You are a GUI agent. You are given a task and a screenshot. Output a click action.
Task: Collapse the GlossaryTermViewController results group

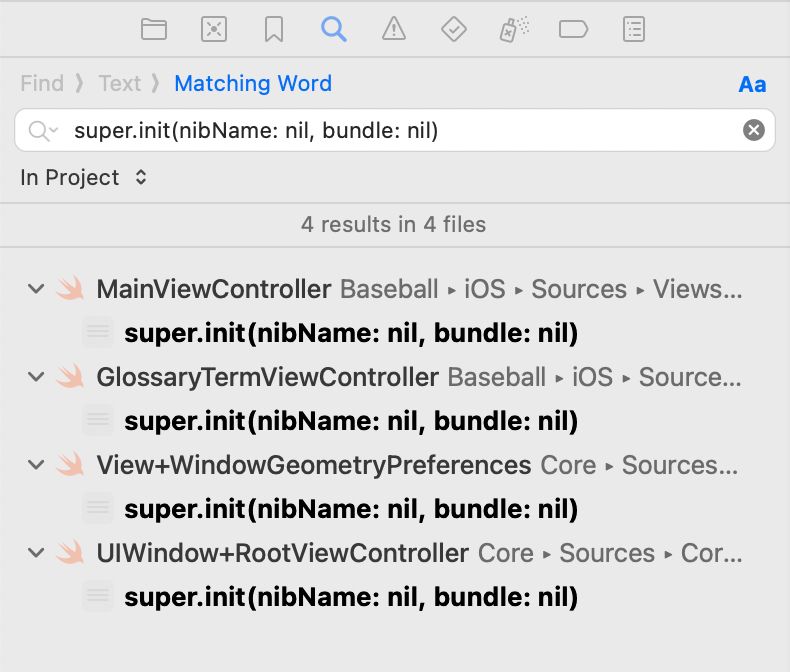click(x=36, y=377)
